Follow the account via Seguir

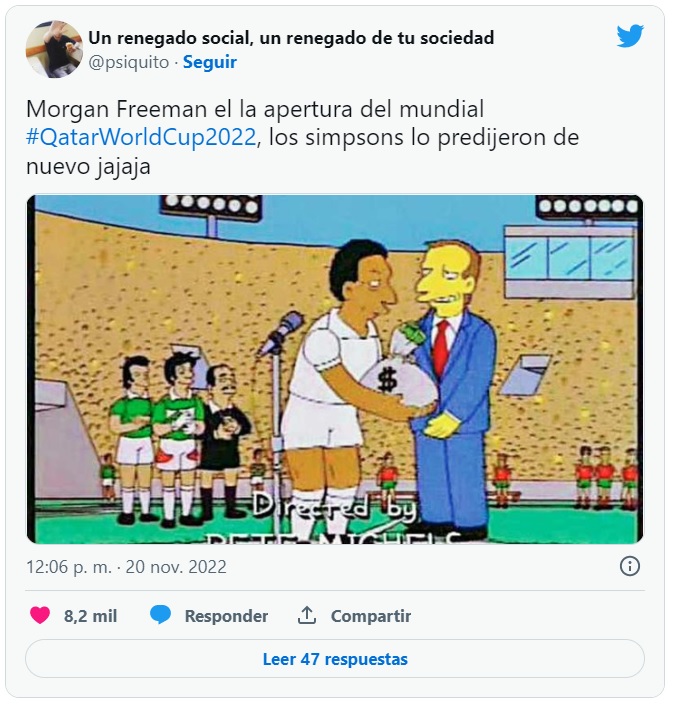(x=209, y=62)
